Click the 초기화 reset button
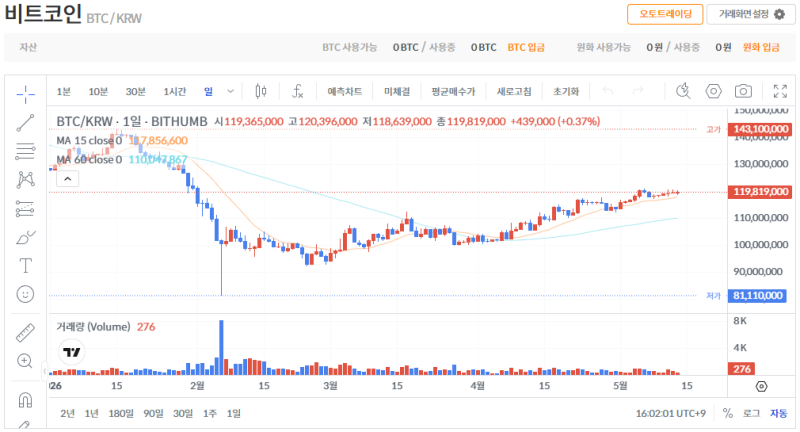This screenshot has height=432, width=800. tap(566, 91)
